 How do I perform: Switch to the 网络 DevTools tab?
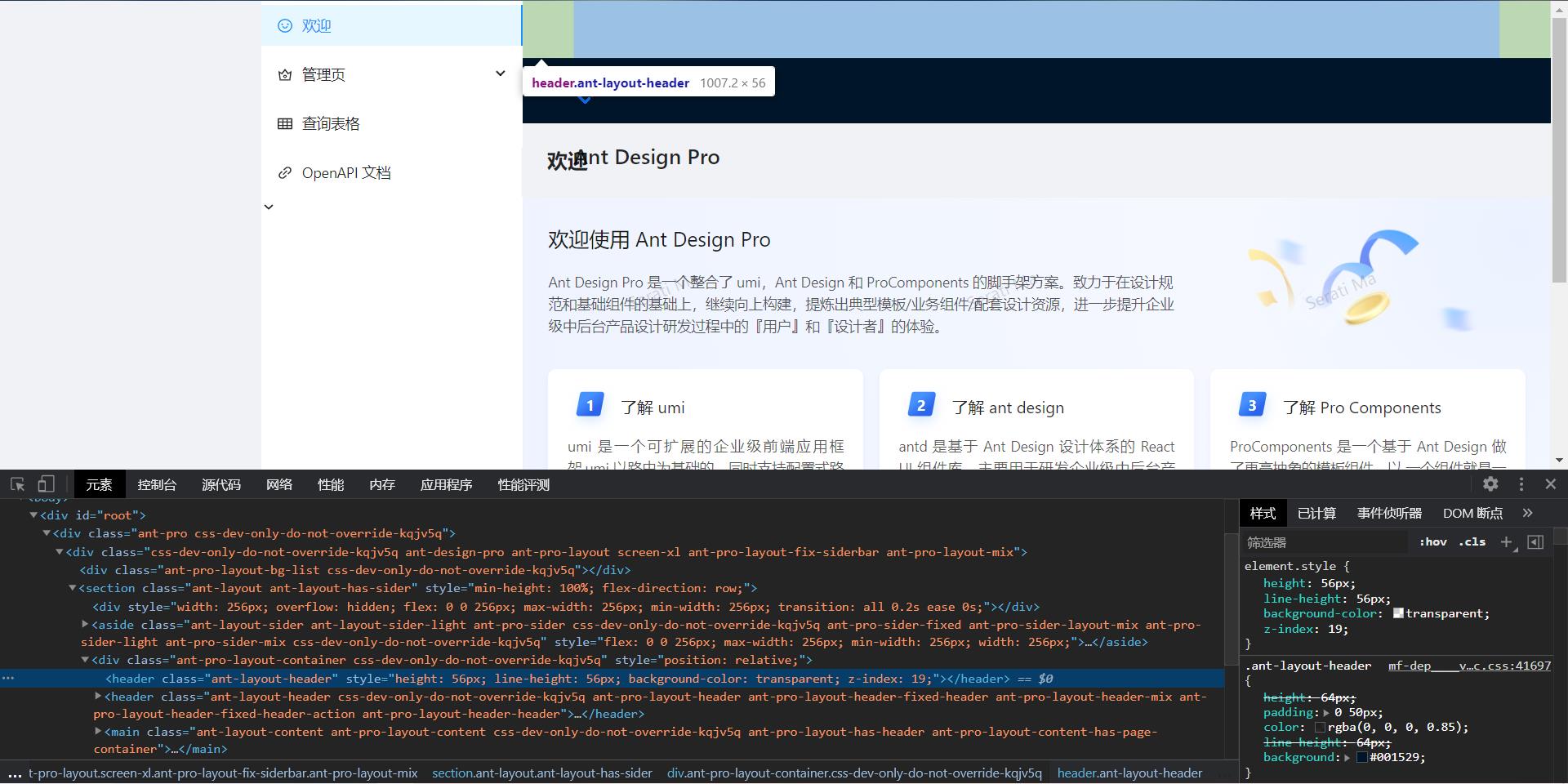coord(279,483)
